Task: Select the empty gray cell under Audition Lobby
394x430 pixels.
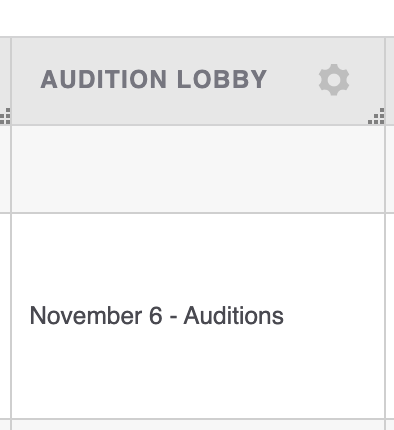Action: tap(198, 169)
